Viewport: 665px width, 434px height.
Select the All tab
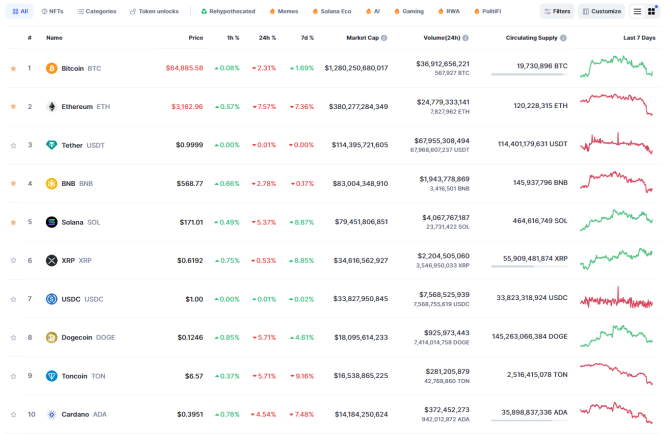20,11
